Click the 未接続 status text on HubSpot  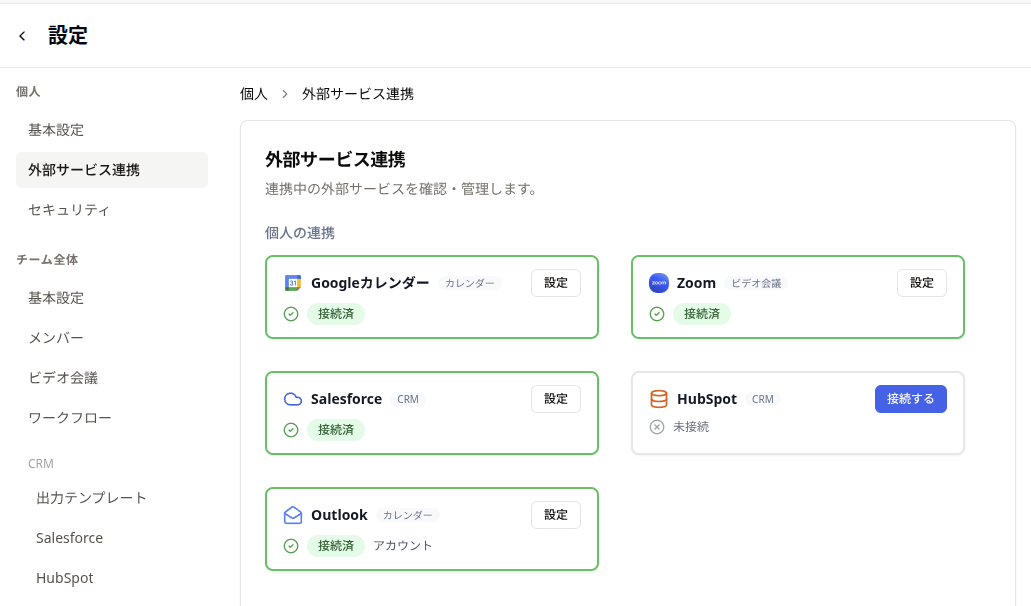click(x=691, y=427)
